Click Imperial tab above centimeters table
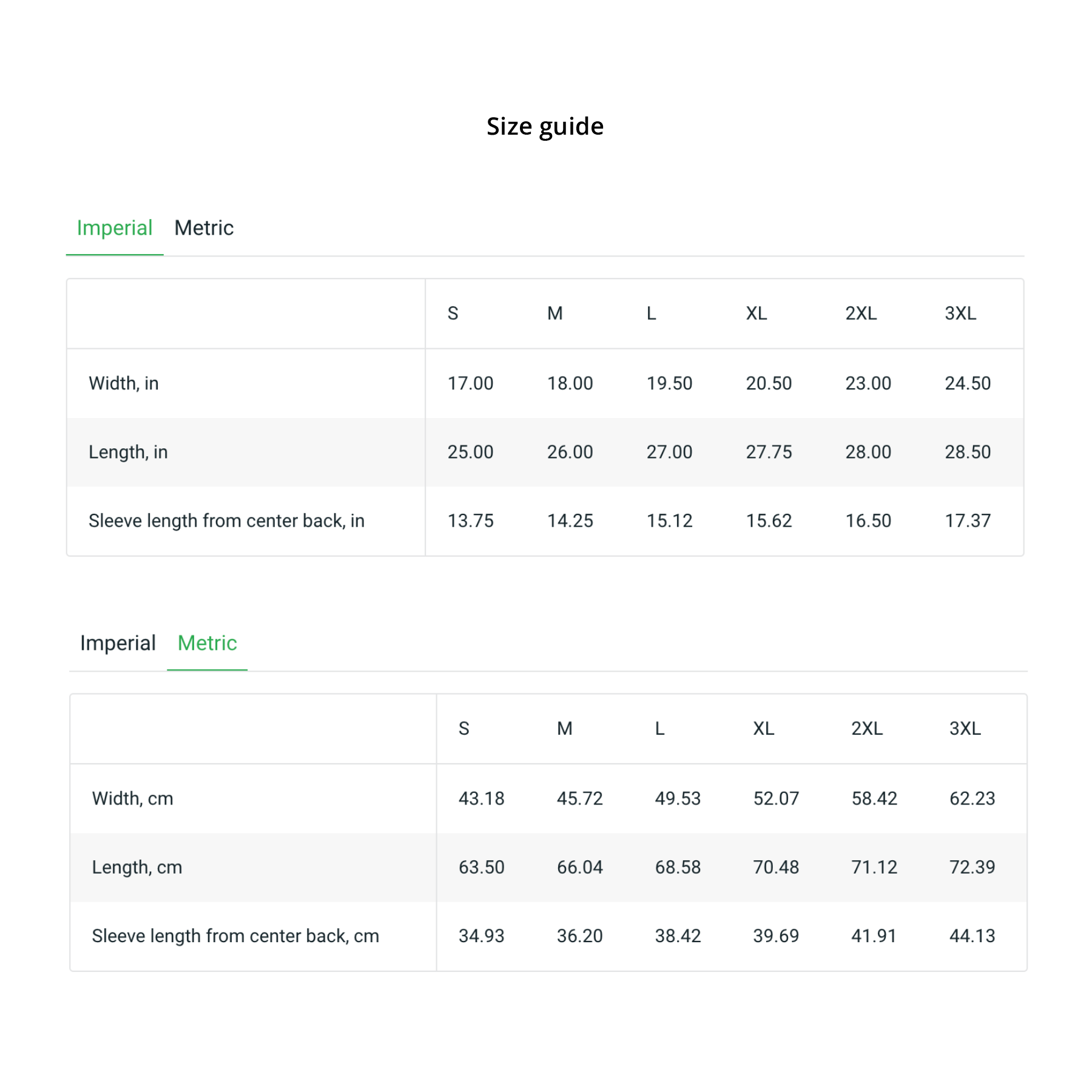This screenshot has width=1092, height=1092. point(118,643)
